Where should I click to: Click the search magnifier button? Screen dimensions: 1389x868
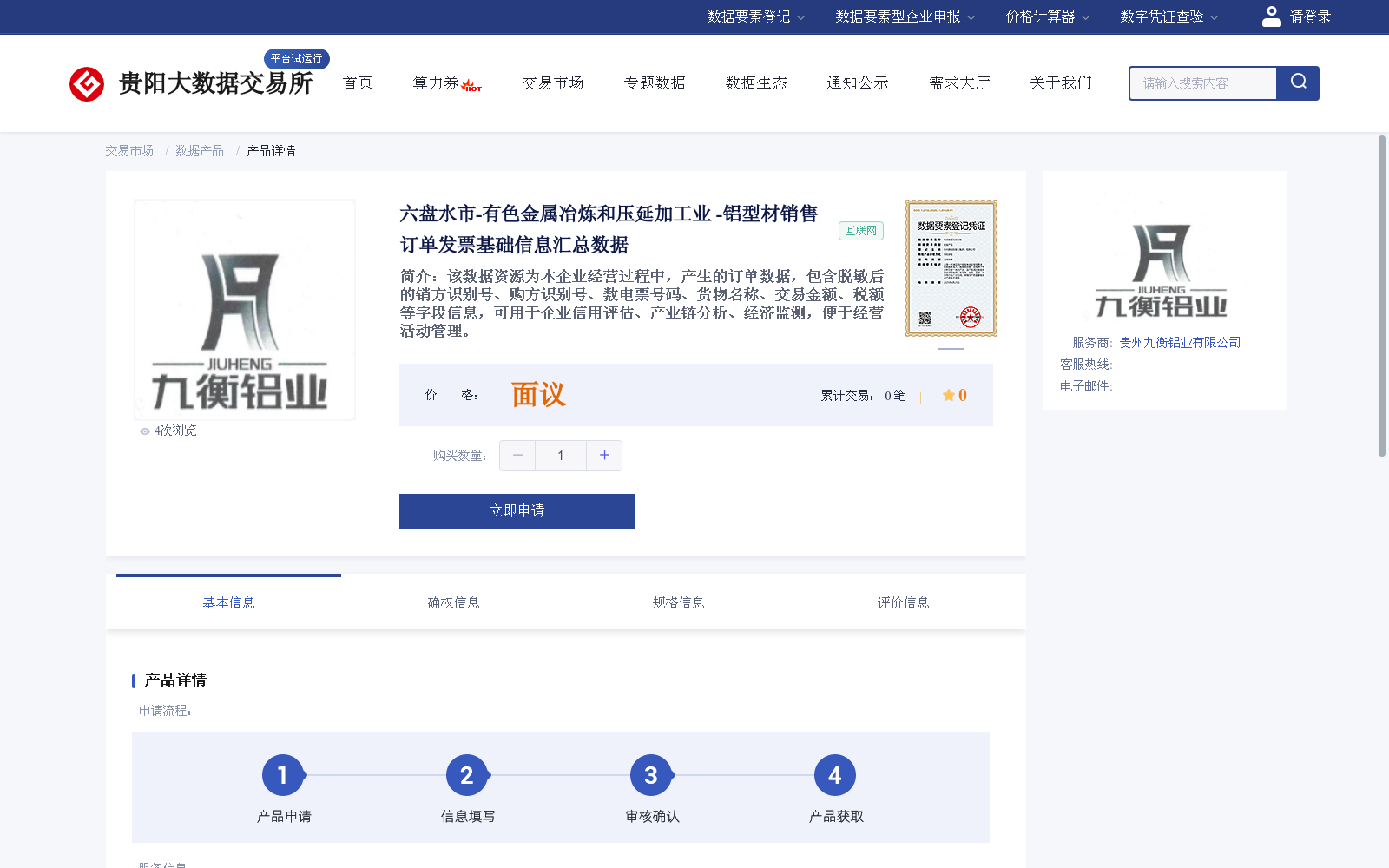[x=1298, y=82]
